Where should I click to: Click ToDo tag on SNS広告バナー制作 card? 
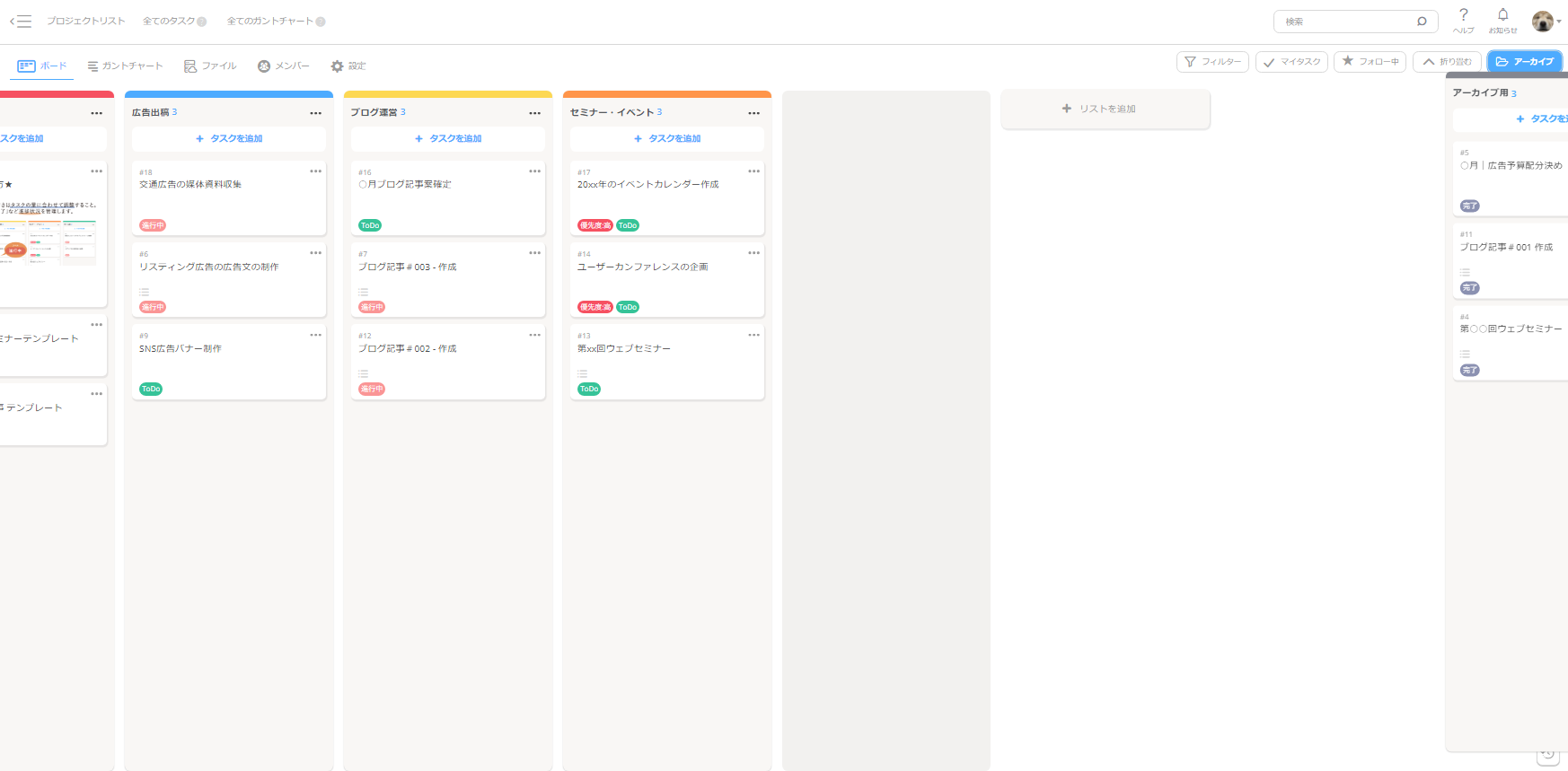tap(151, 389)
